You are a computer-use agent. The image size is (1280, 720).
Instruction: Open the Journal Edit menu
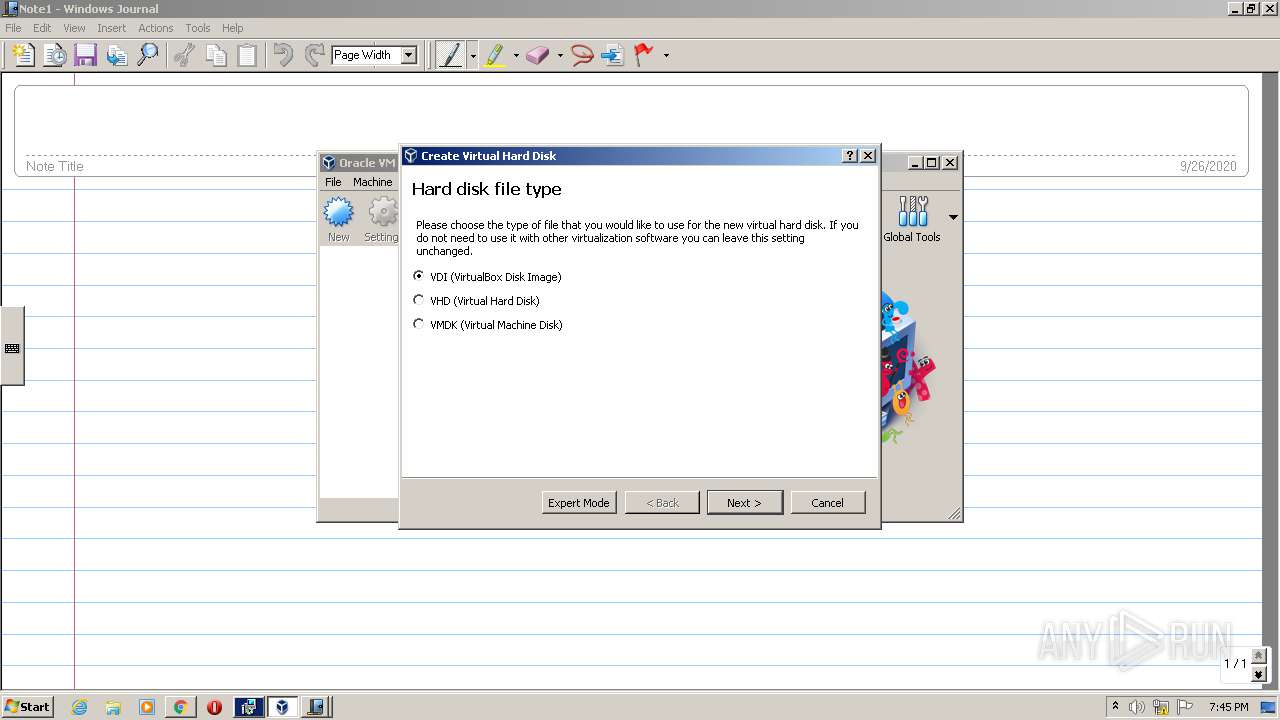(x=42, y=28)
